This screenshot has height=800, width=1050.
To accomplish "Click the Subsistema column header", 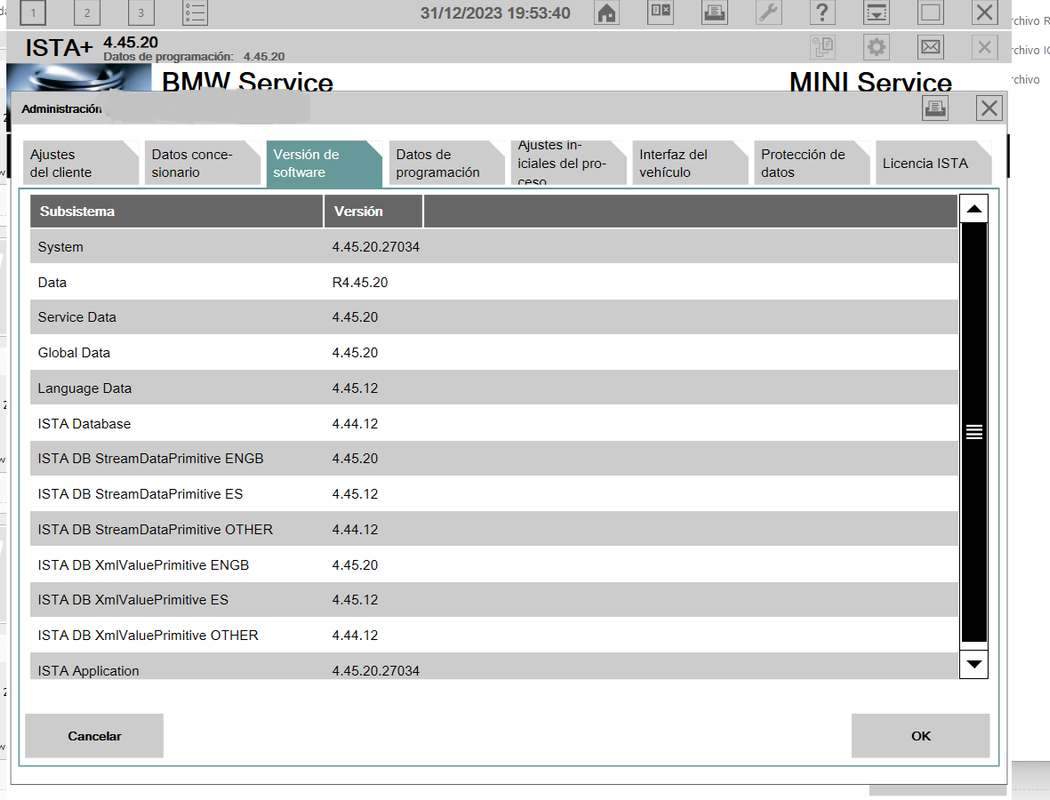I will [x=176, y=212].
